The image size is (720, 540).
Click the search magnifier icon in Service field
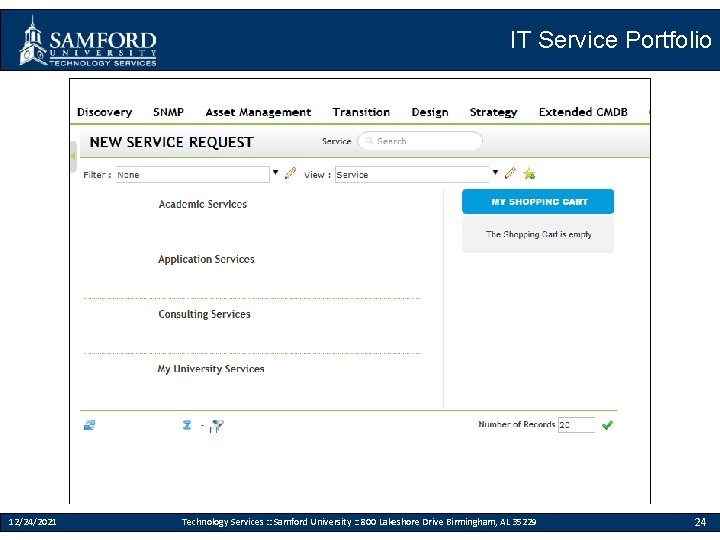point(369,141)
